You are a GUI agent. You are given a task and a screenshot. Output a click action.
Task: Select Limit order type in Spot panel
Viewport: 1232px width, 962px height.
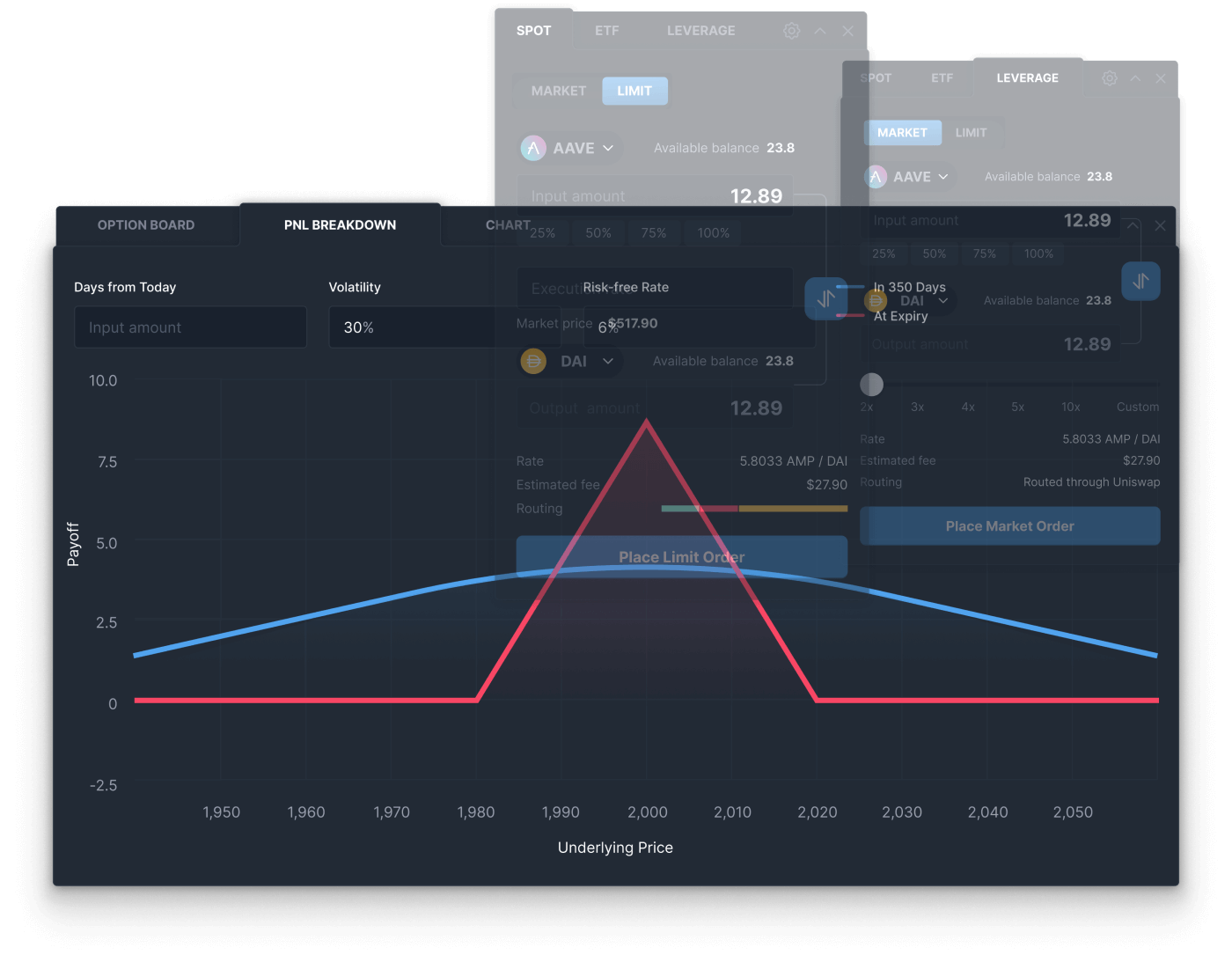(634, 91)
